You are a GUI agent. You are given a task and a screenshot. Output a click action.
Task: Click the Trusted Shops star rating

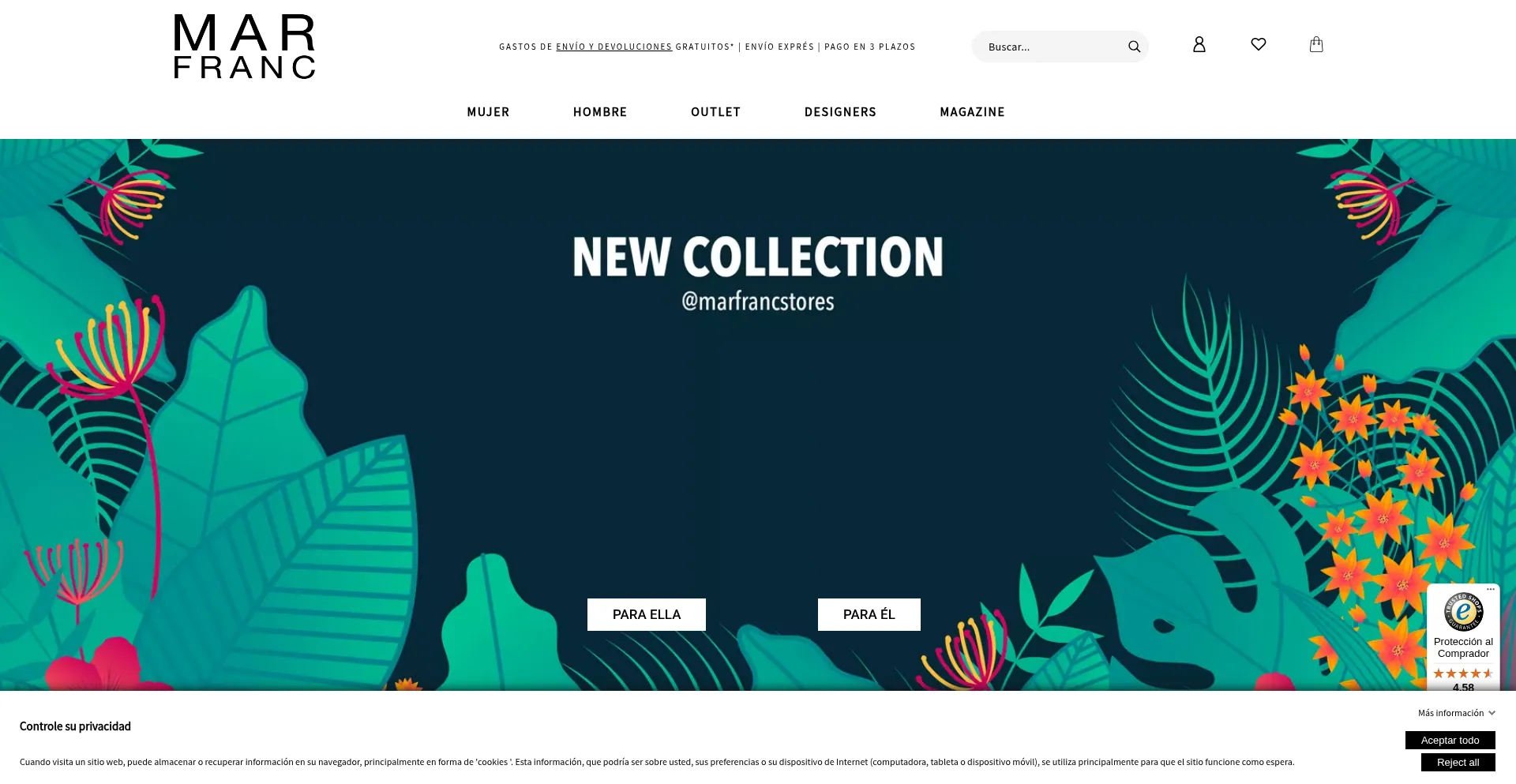point(1463,673)
